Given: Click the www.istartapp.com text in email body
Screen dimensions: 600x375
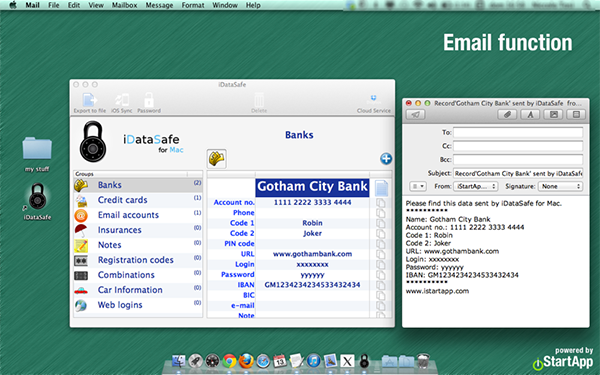Looking at the screenshot, I should [437, 291].
